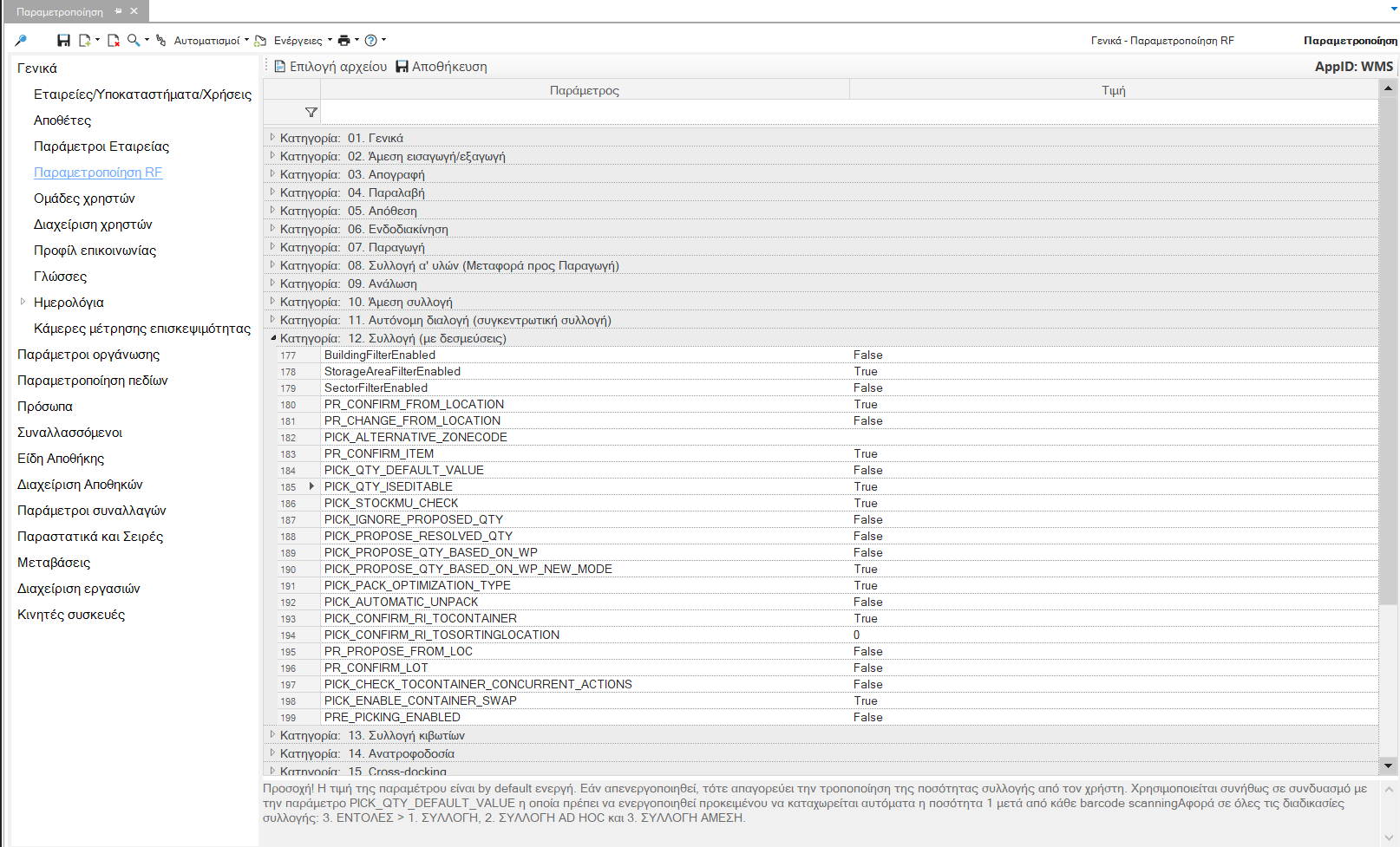The width and height of the screenshot is (1400, 847).
Task: Click the Επιλογή αρχείου button
Action: pos(330,67)
